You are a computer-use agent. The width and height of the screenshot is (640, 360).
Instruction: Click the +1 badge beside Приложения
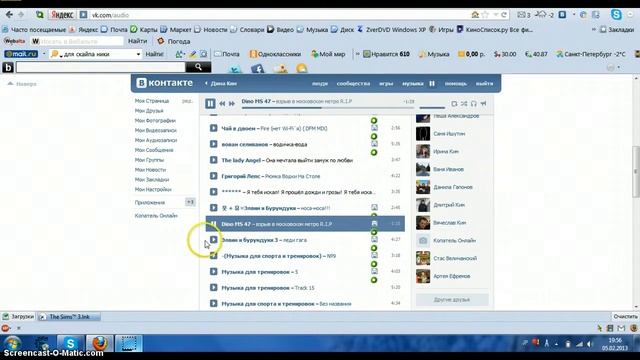[190, 202]
